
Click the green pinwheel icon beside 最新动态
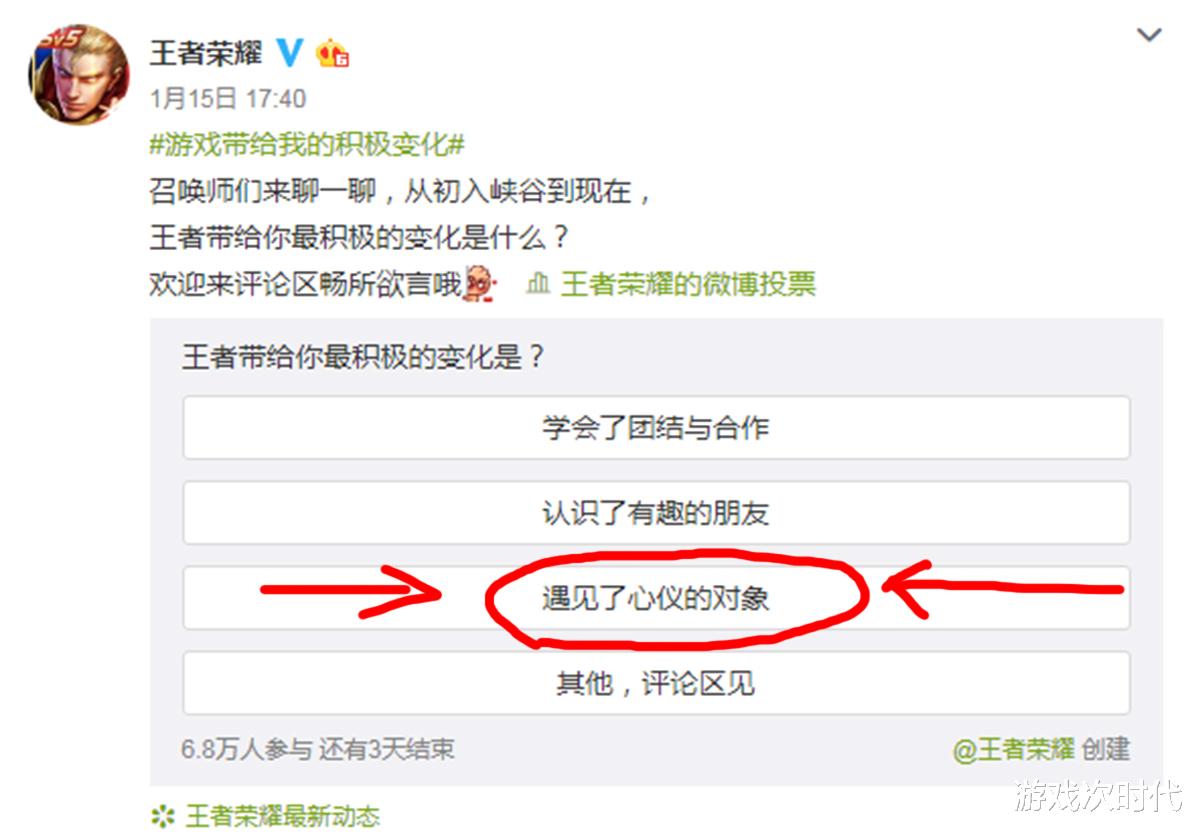162,816
